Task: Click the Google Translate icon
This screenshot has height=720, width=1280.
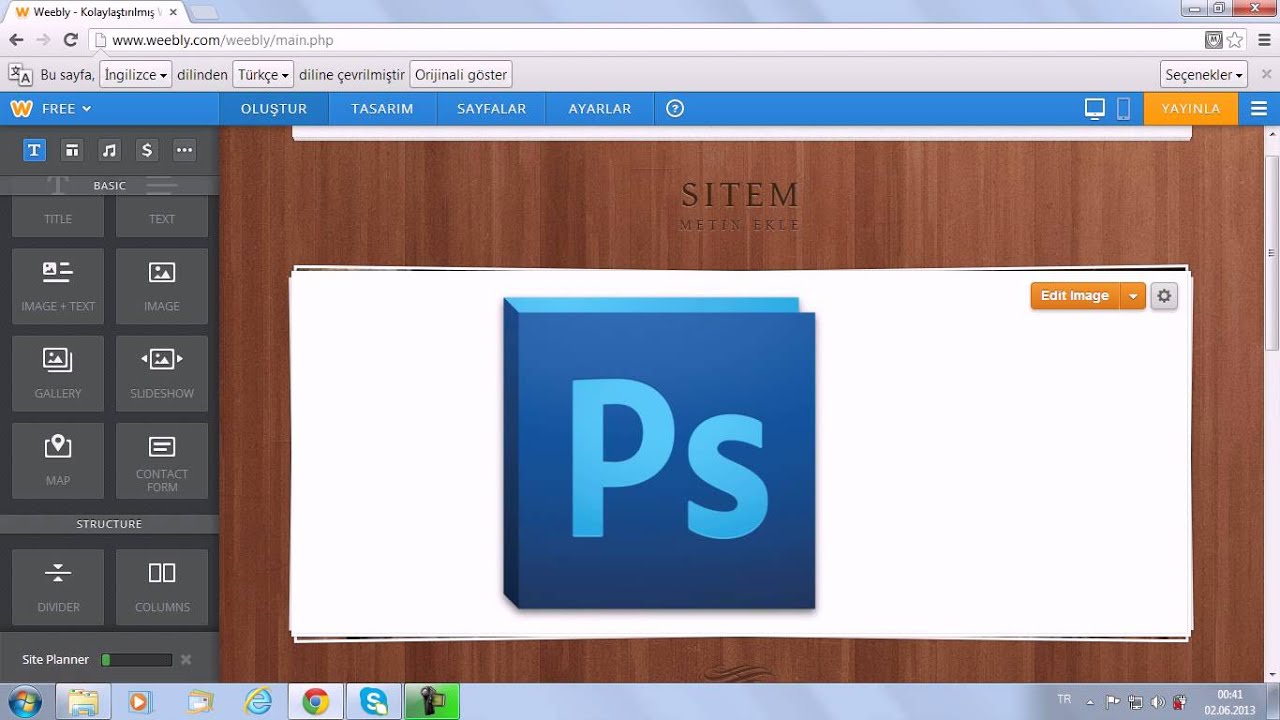Action: (x=20, y=74)
